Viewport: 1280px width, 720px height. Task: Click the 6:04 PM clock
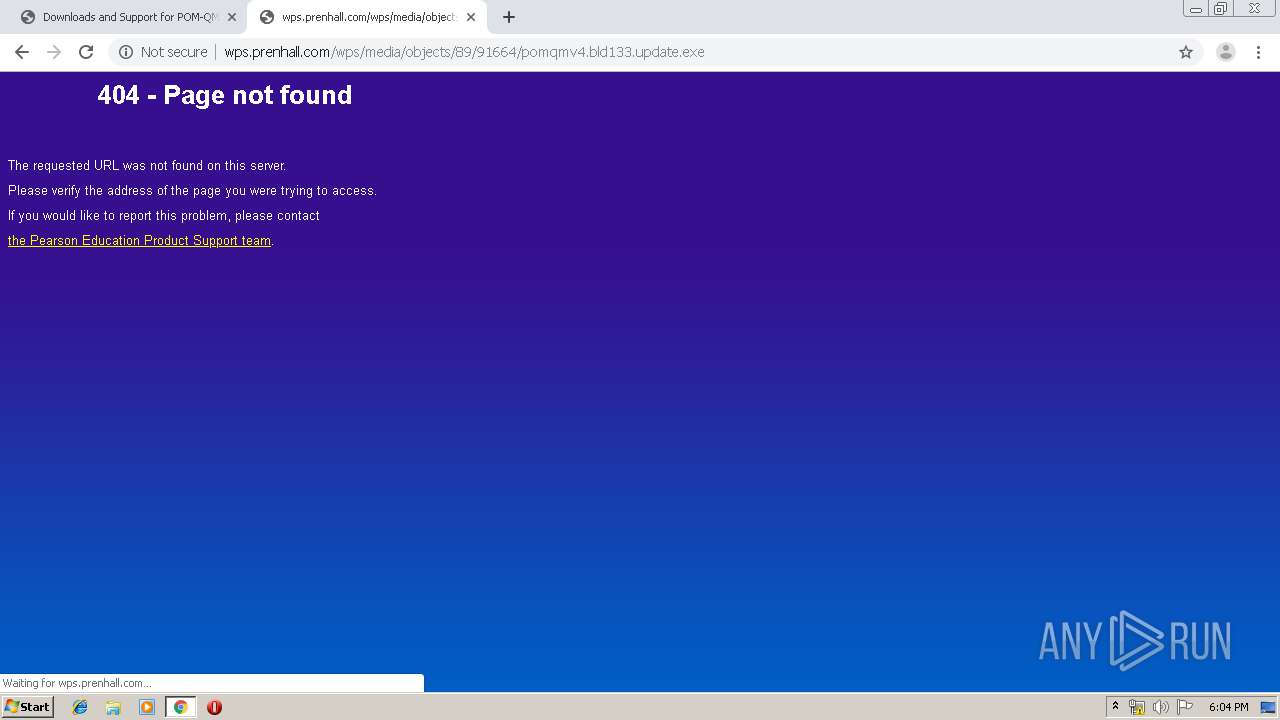[x=1228, y=707]
